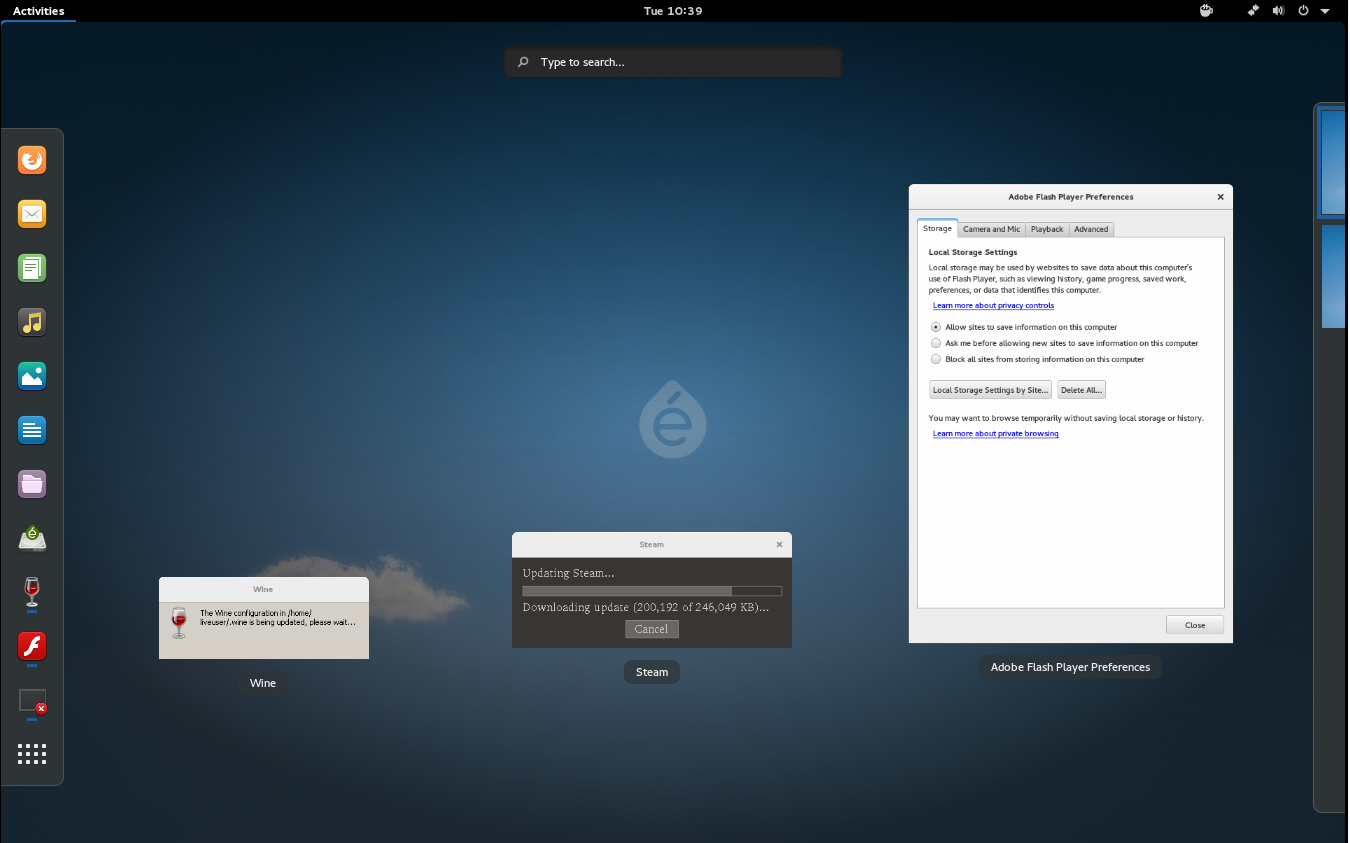
Task: Show all applications grid
Action: pos(32,754)
